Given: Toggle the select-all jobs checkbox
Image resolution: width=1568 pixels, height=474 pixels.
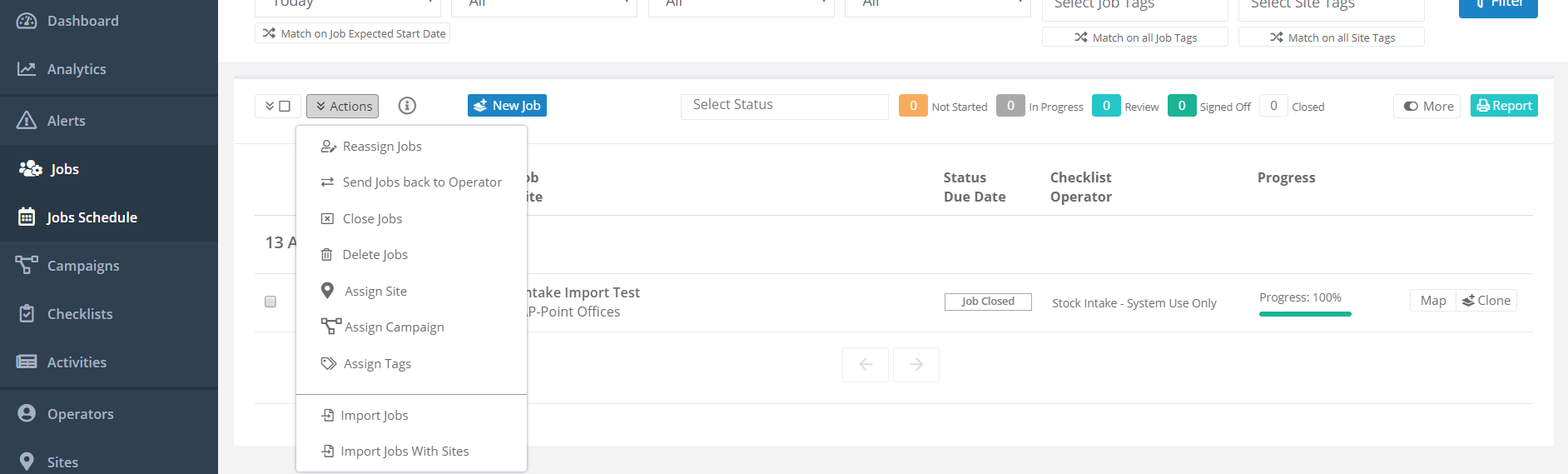Looking at the screenshot, I should tap(284, 106).
